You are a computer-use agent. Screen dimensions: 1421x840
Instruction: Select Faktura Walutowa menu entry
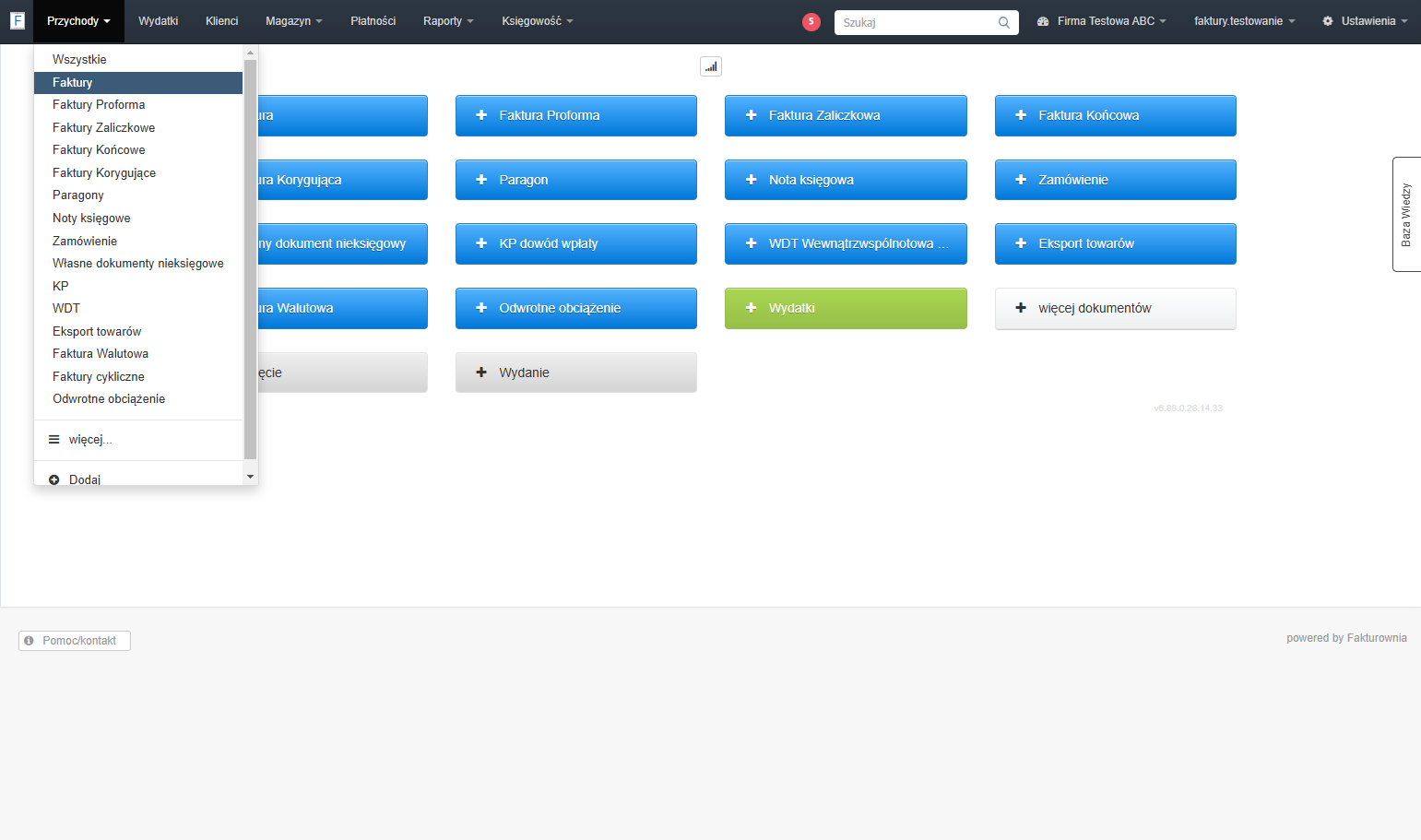tap(138, 354)
